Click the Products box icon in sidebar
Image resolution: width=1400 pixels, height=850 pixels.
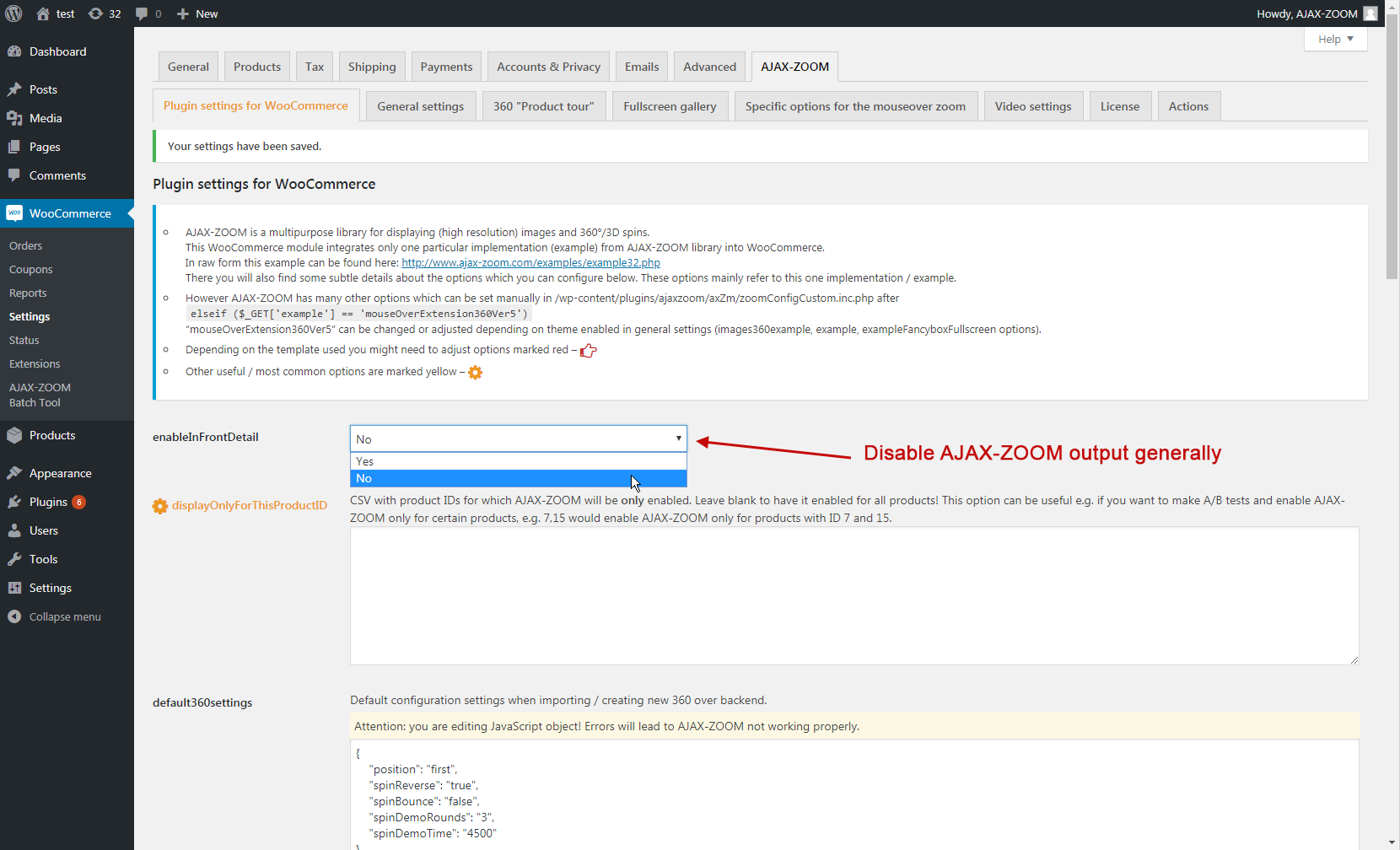(14, 435)
